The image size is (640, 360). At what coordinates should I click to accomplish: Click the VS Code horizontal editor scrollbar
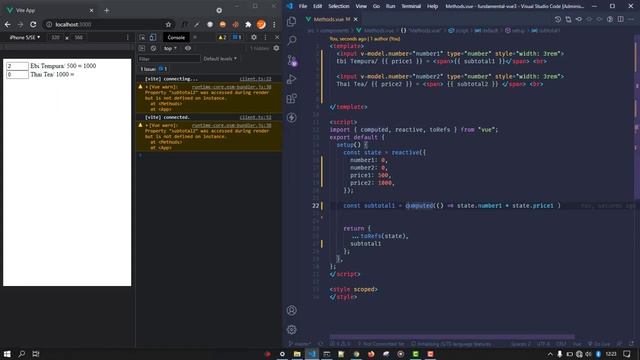pos(452,337)
